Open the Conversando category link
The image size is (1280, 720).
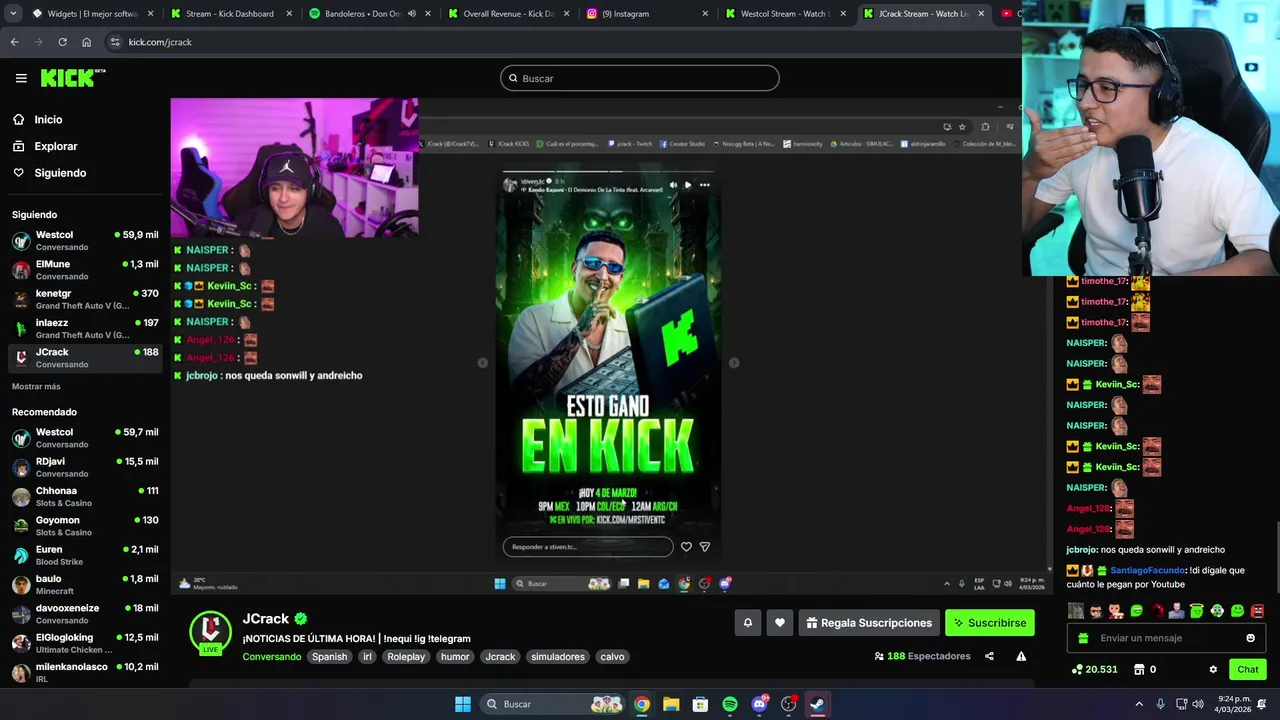(x=272, y=657)
